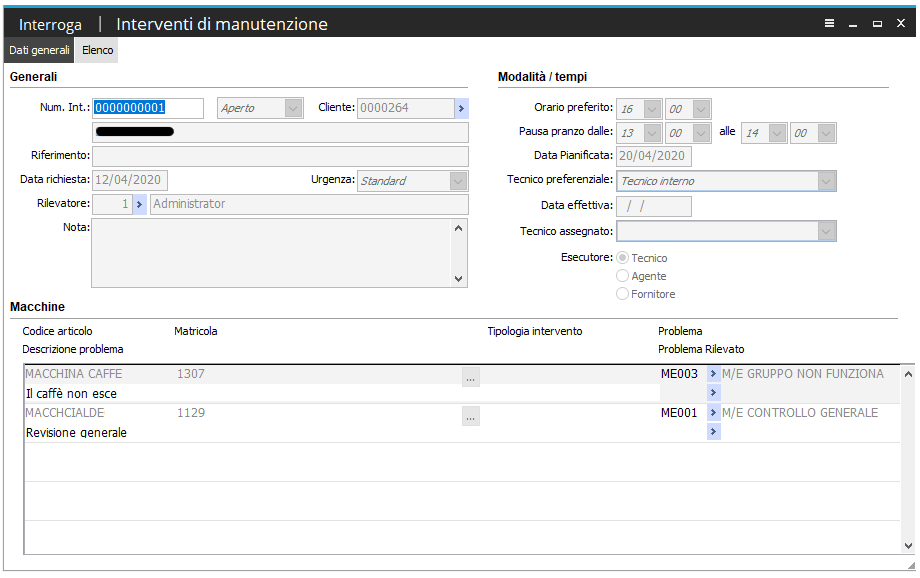920x578 pixels.
Task: Expand the Tecnico preferenziale dropdown
Action: (x=826, y=181)
